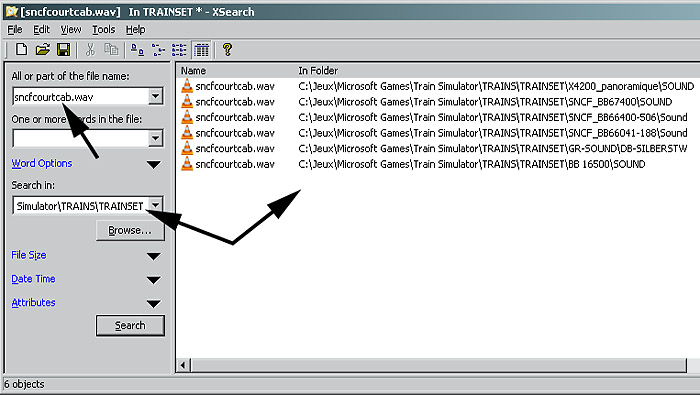
Task: Click the '6 objects' status bar text
Action: pos(25,384)
